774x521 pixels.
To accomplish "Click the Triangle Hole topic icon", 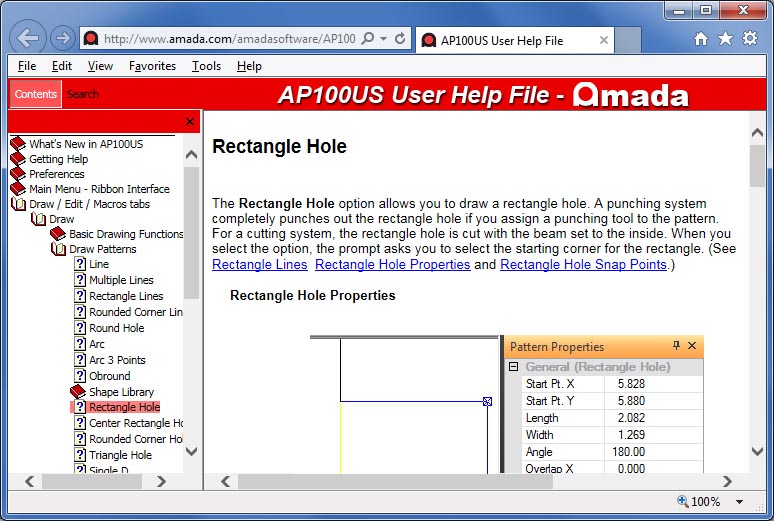I will (80, 455).
